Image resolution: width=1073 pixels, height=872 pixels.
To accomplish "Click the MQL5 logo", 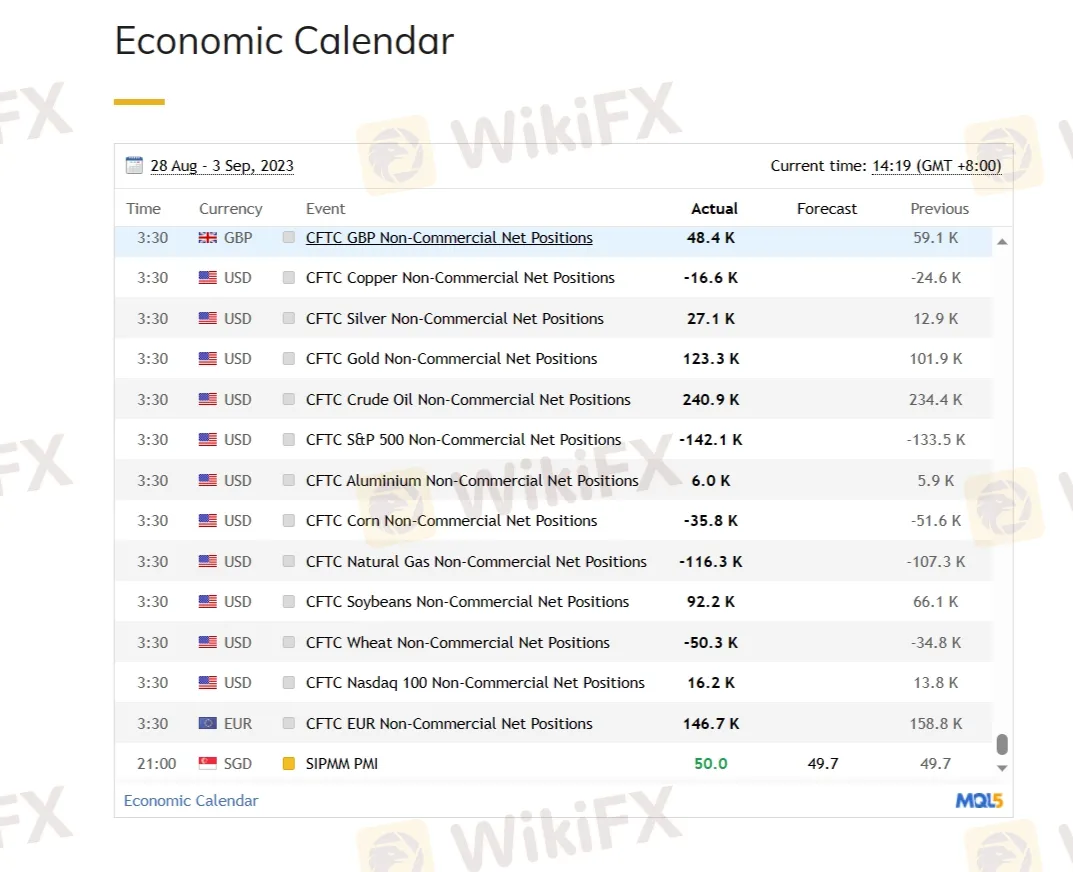I will (x=979, y=801).
